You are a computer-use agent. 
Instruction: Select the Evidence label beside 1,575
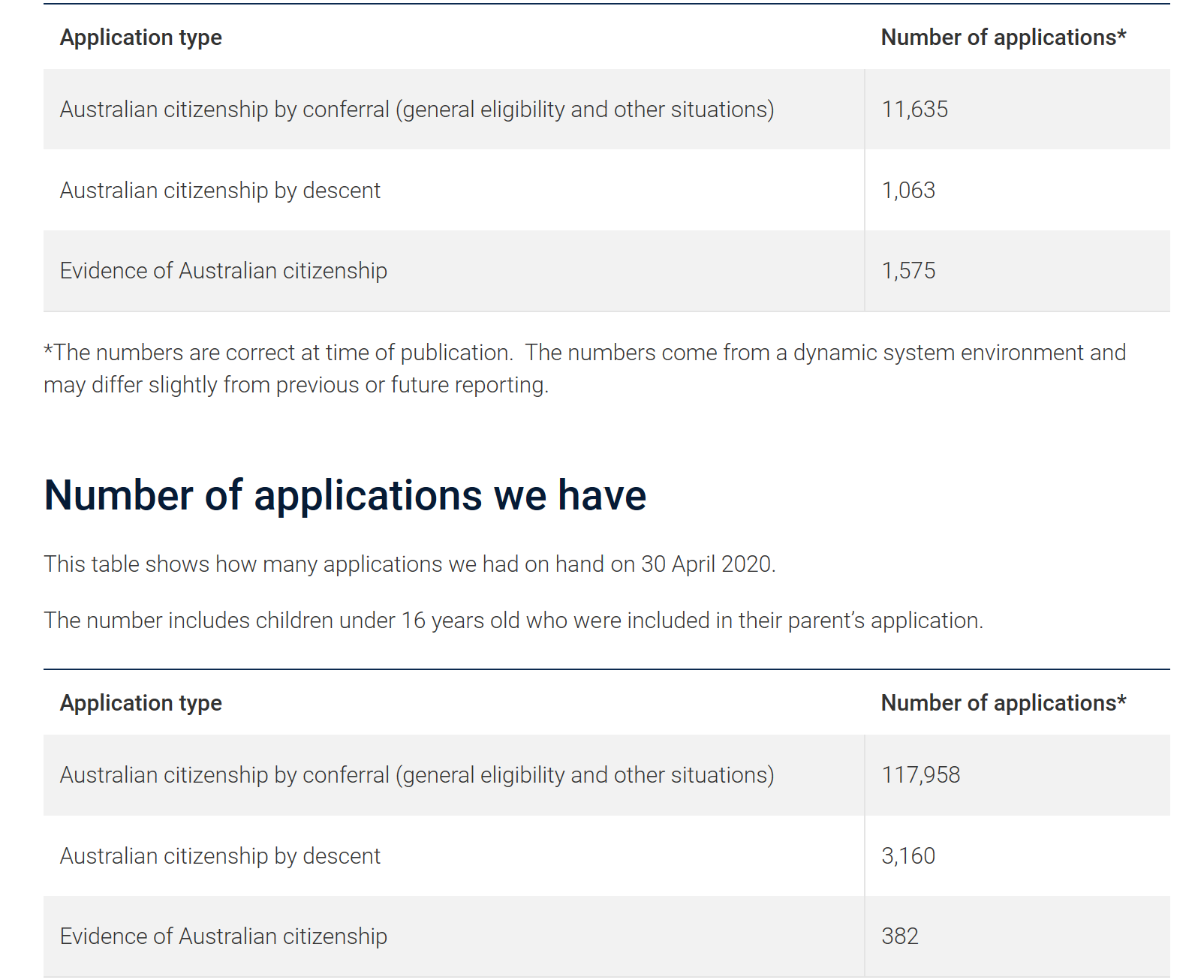coord(224,271)
